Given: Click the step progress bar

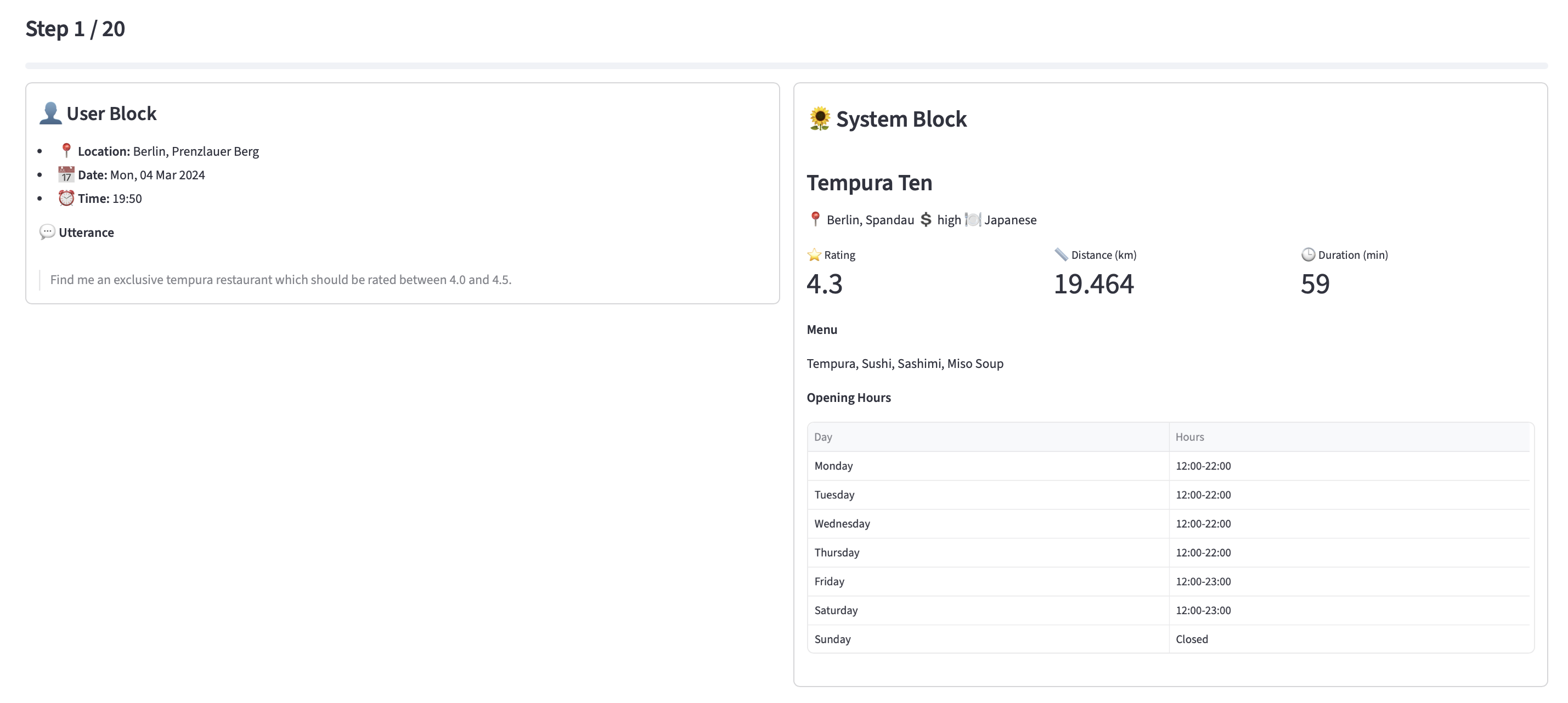Looking at the screenshot, I should 785,66.
